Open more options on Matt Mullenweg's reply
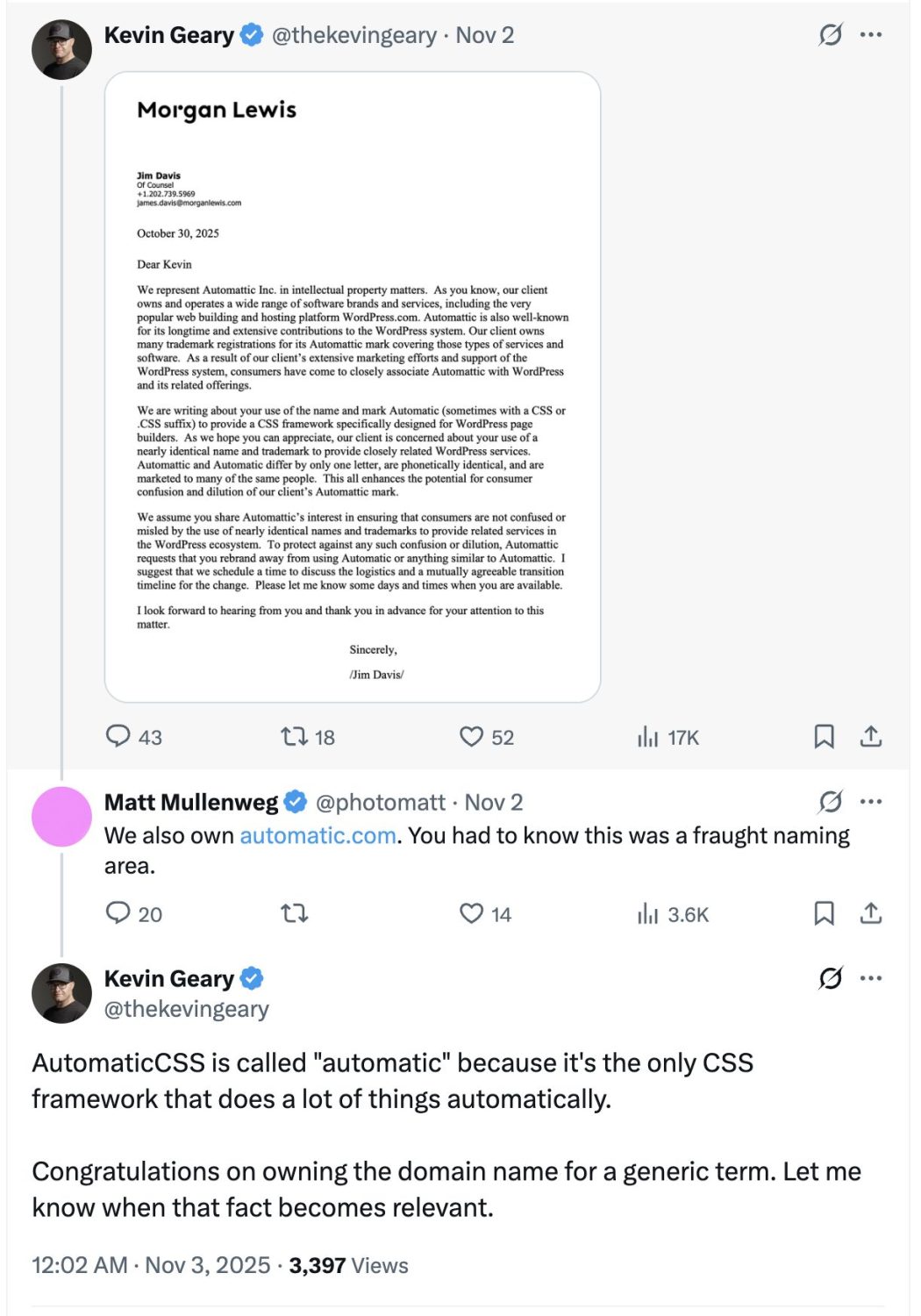 pos(871,802)
